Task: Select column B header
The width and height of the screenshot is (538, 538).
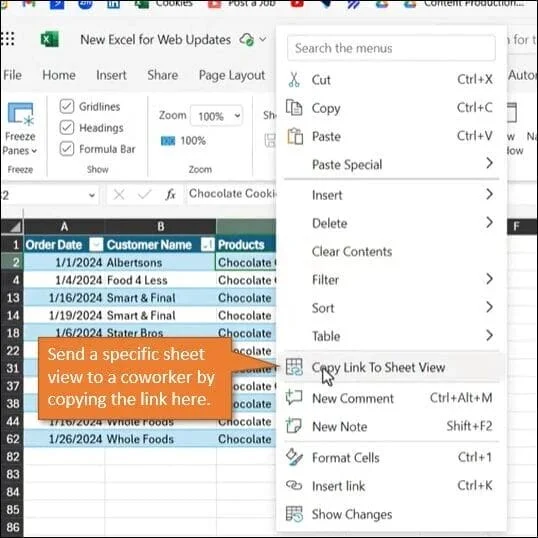Action: click(x=161, y=226)
